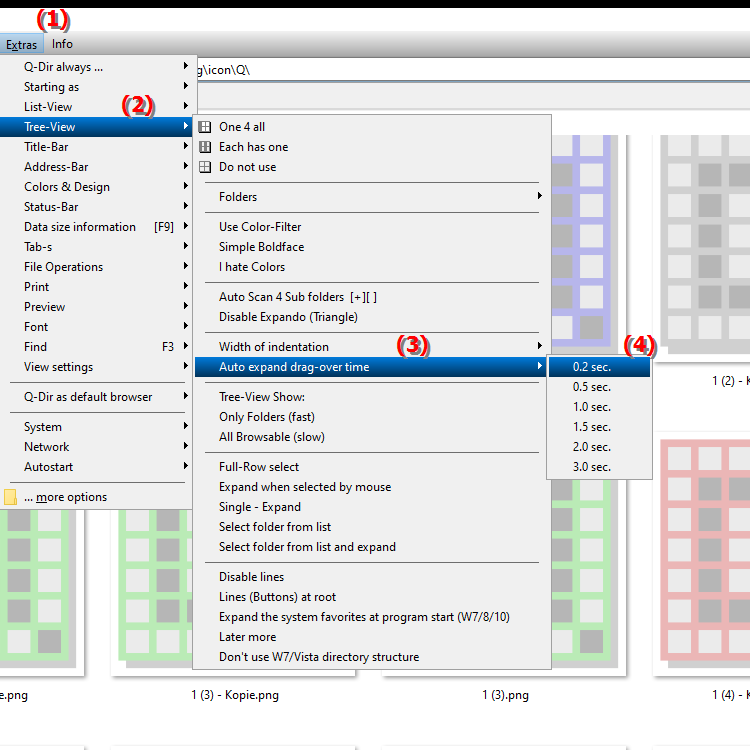Open the Info menu
Screen dimensions: 750x750
coord(62,44)
